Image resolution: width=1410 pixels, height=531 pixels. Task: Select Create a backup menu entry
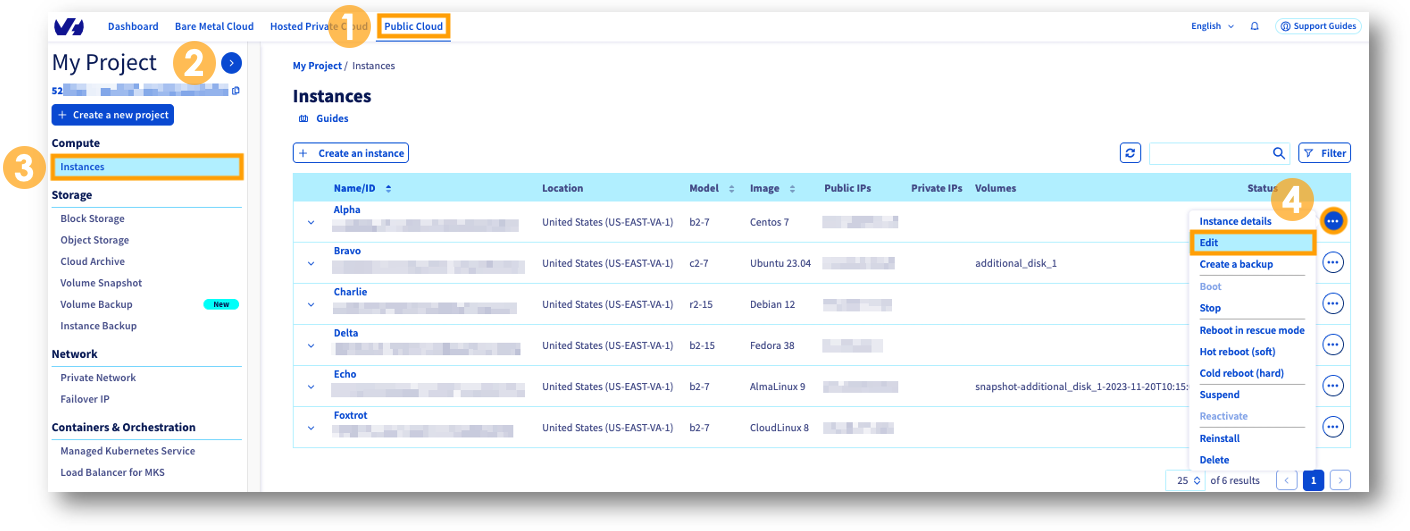point(1236,264)
